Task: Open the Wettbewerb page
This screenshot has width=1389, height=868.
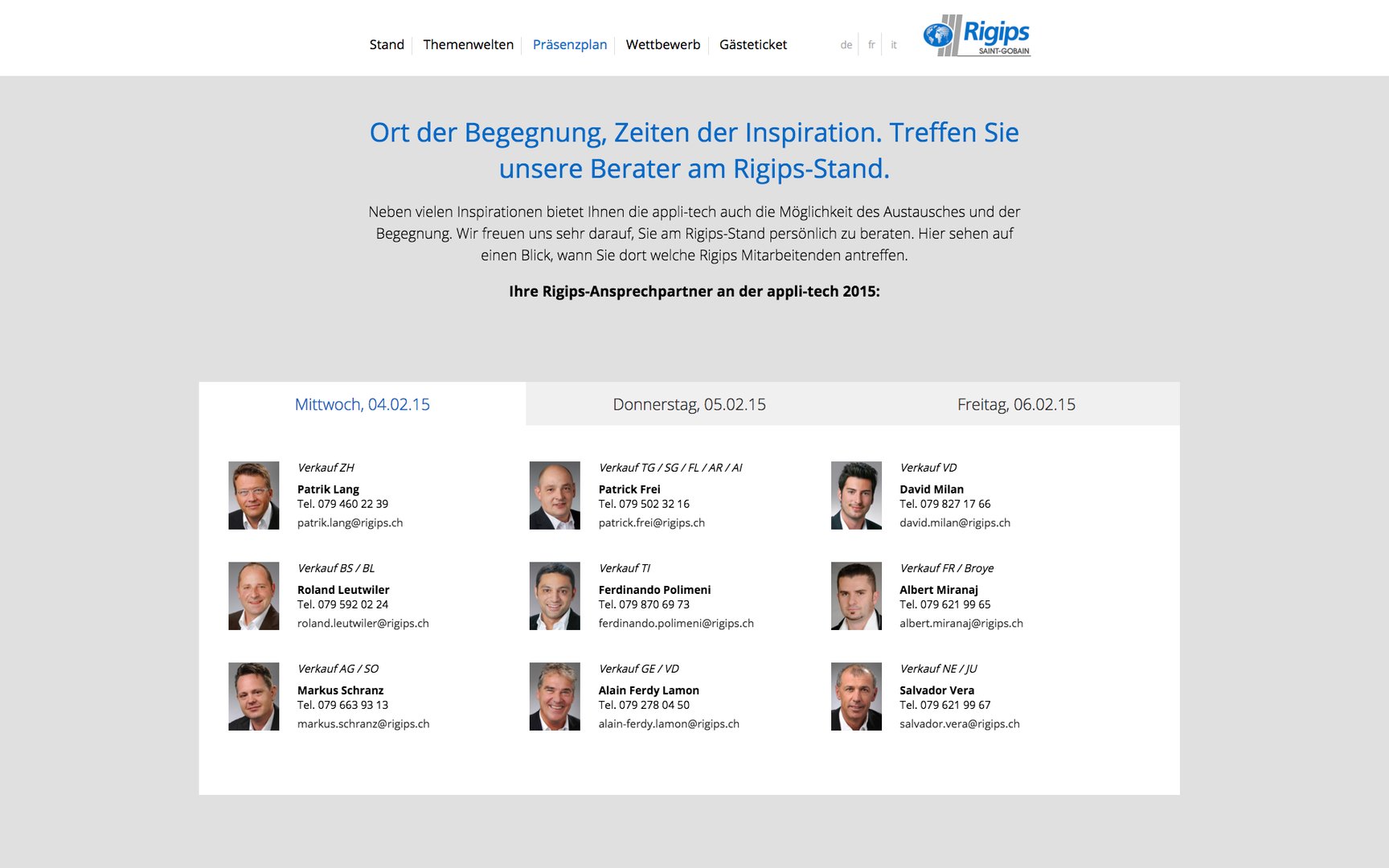Action: click(663, 45)
